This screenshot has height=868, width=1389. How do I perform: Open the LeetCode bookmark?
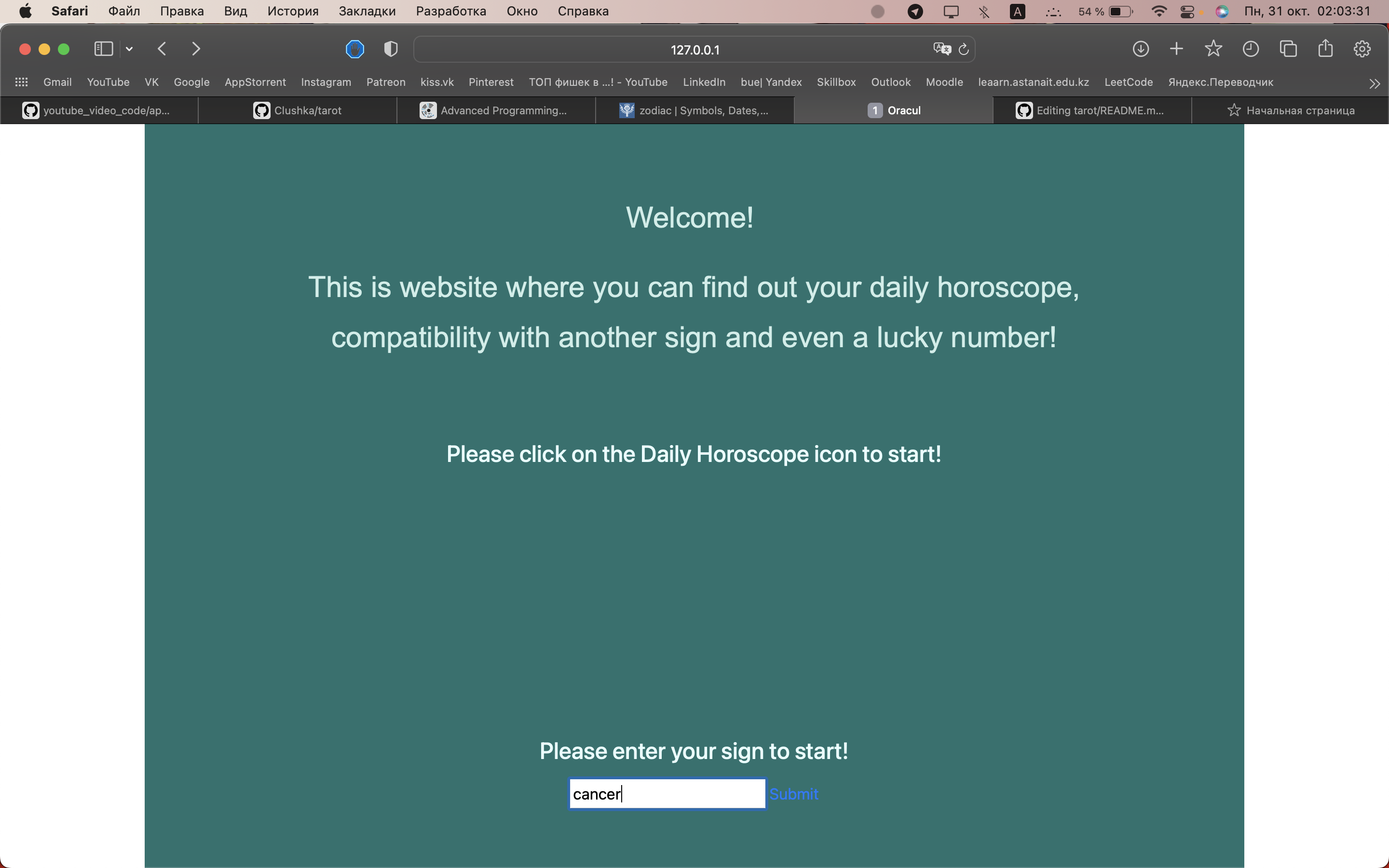(x=1128, y=82)
